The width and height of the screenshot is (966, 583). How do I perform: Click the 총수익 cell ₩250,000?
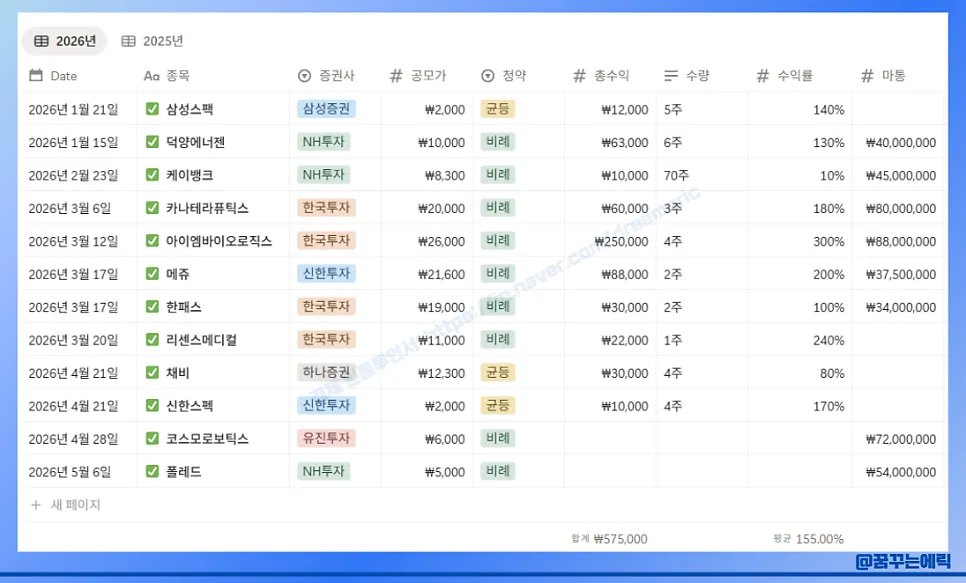[x=621, y=242]
